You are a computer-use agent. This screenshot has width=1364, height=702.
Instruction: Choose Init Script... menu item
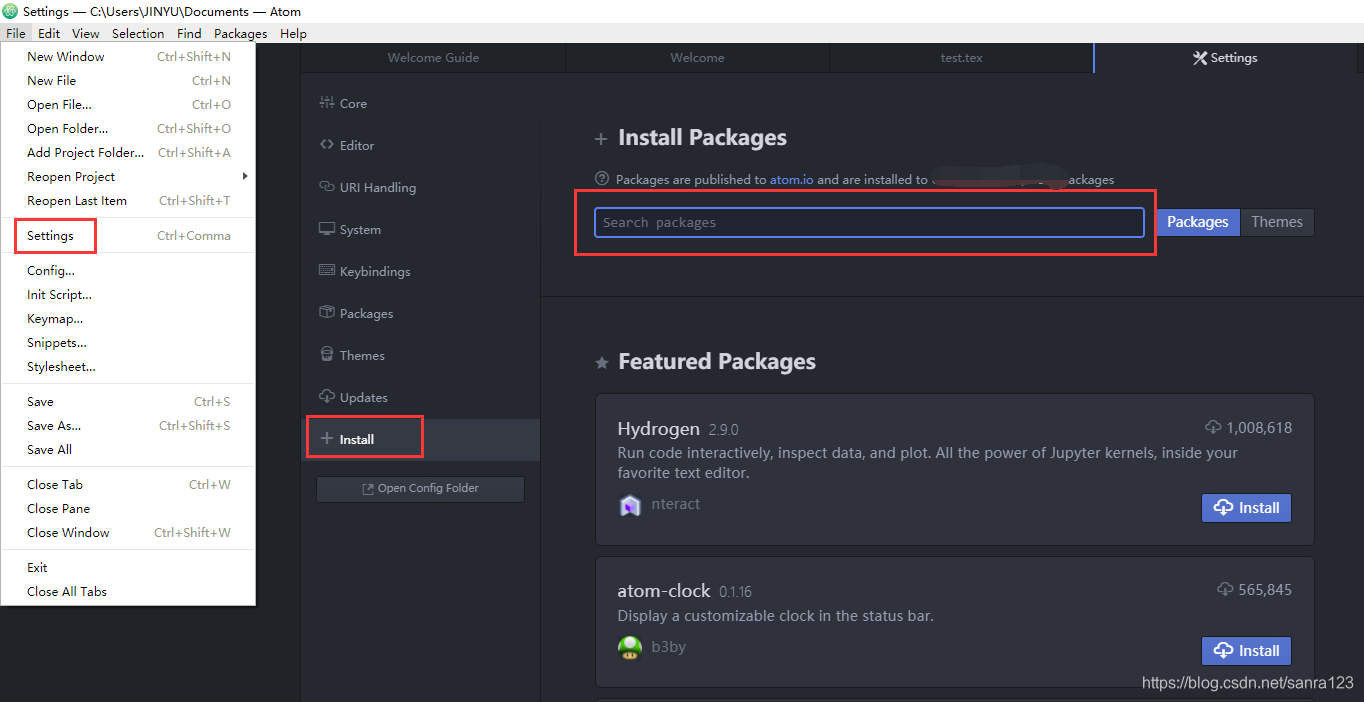[x=128, y=295]
